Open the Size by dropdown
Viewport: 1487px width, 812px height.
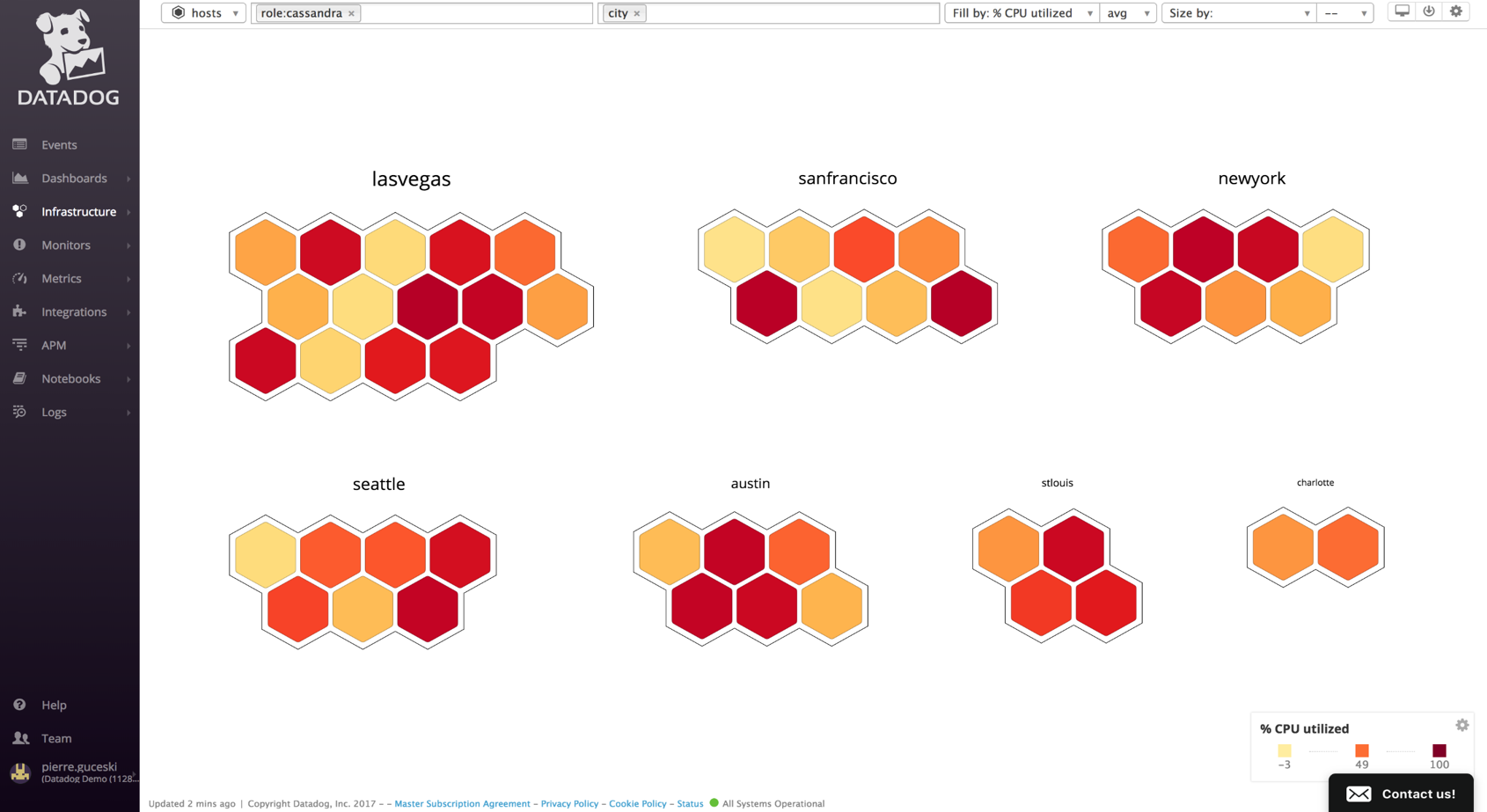(1238, 13)
